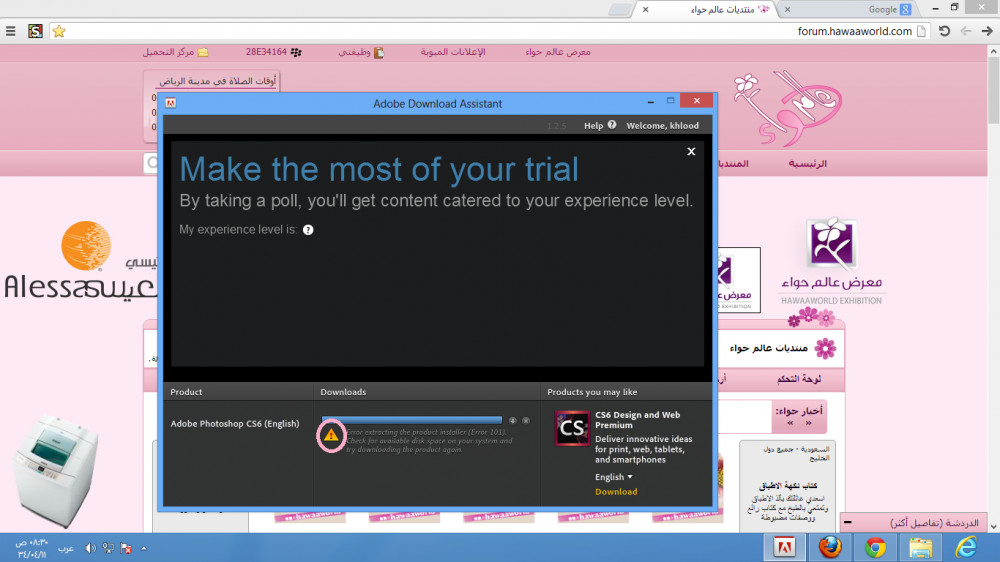
Task: Cancel the Photoshop CS6 download
Action: click(526, 421)
